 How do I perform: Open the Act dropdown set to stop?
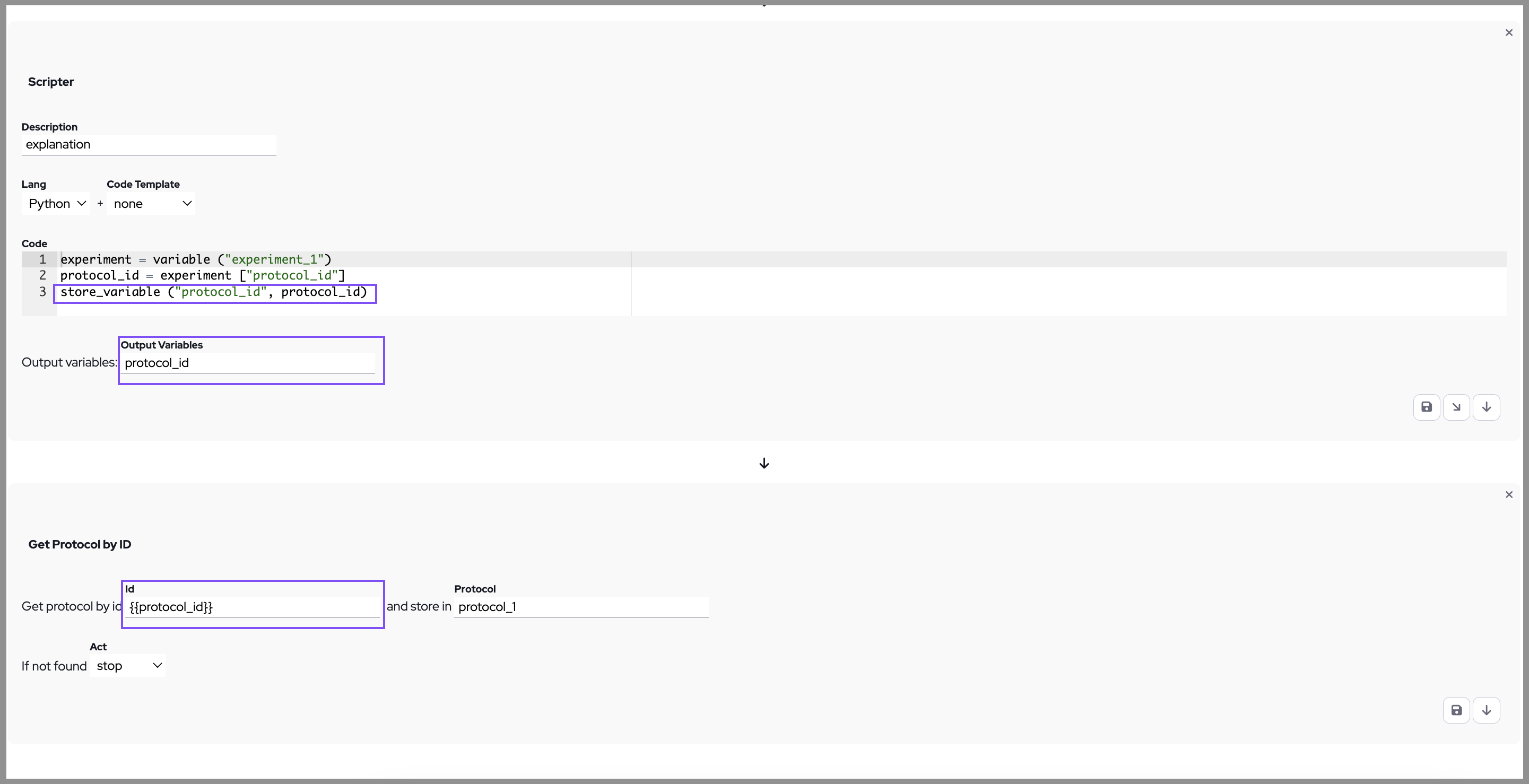[x=128, y=666]
